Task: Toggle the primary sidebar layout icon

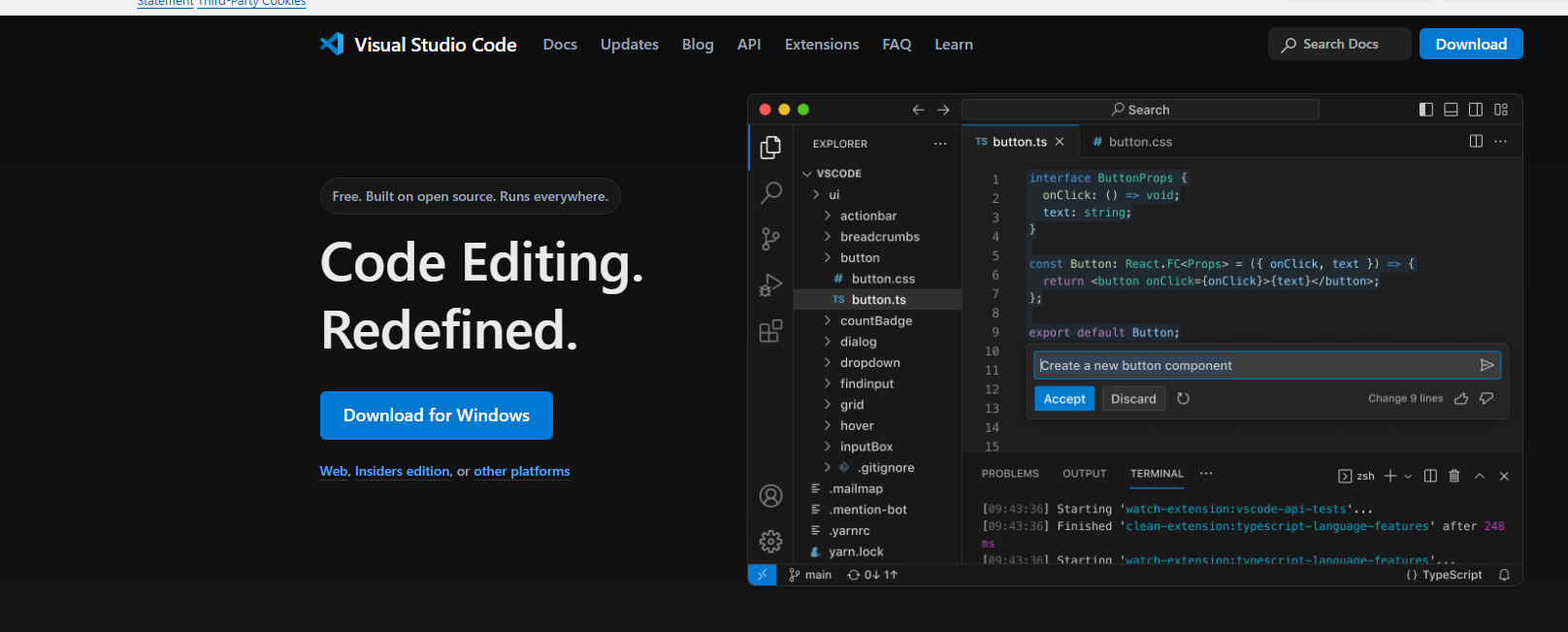Action: point(1425,110)
